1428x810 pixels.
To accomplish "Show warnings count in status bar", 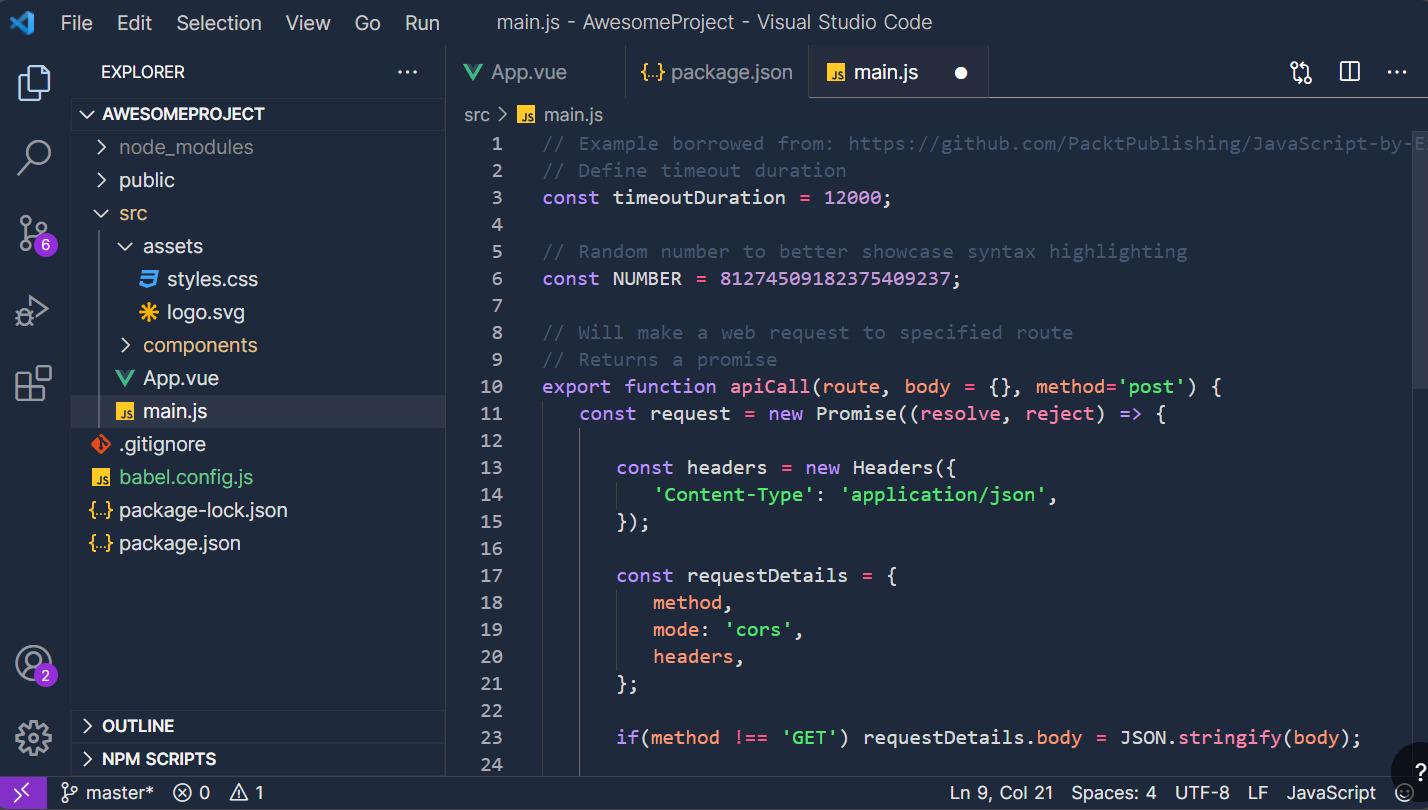I will pos(247,793).
